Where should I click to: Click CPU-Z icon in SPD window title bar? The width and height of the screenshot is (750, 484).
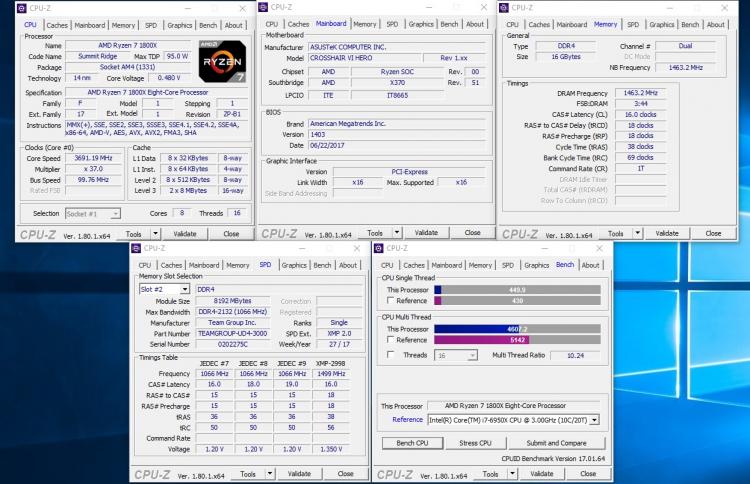136,248
